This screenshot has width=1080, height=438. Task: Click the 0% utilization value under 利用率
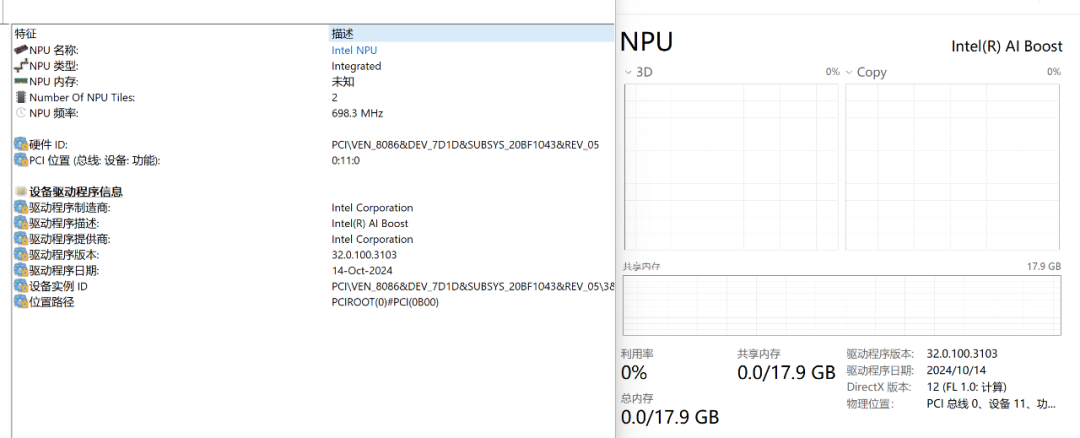click(634, 373)
